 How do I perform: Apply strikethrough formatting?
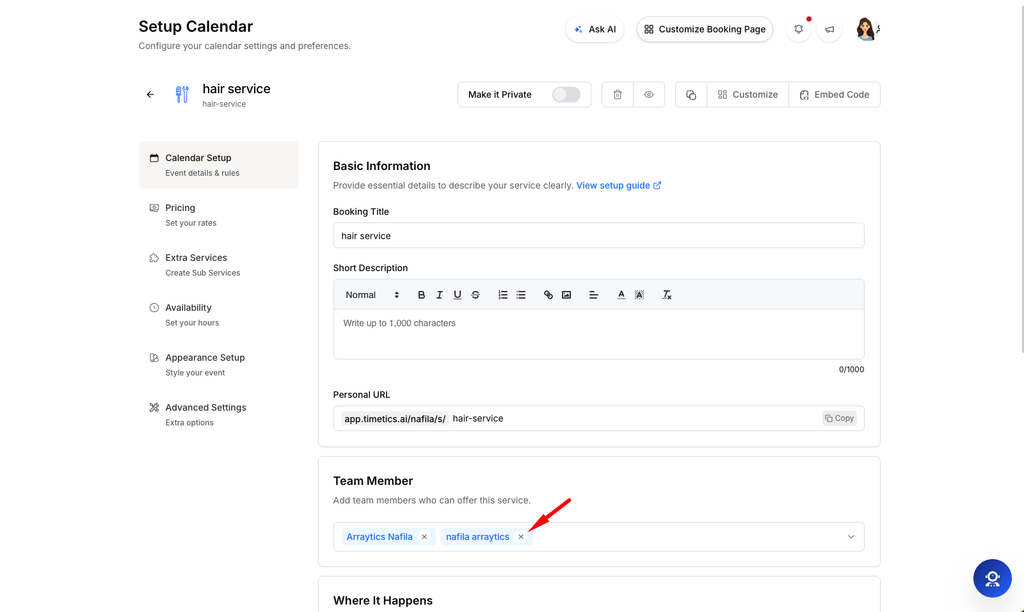click(x=475, y=295)
